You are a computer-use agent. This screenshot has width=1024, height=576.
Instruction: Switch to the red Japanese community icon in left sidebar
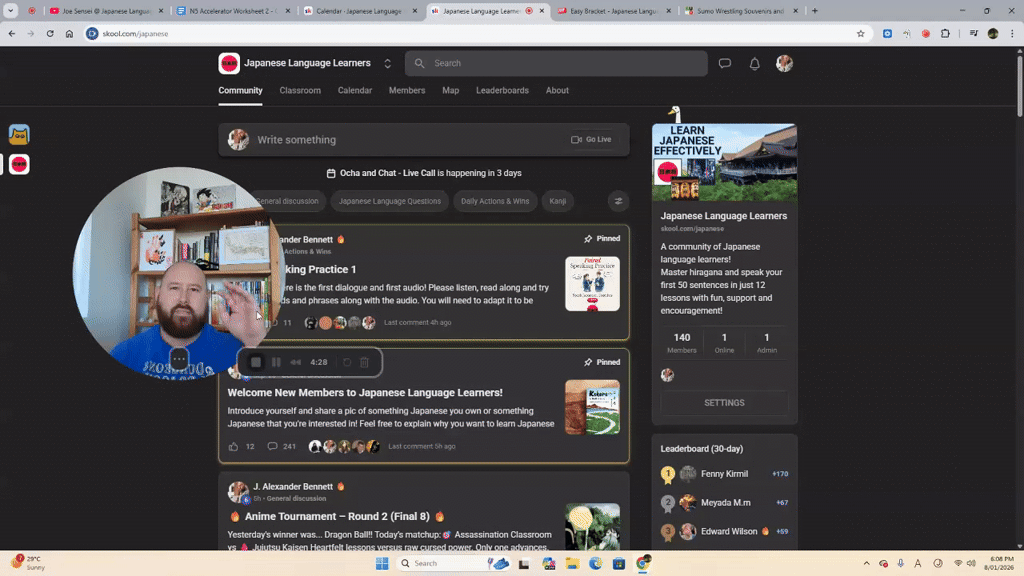19,164
